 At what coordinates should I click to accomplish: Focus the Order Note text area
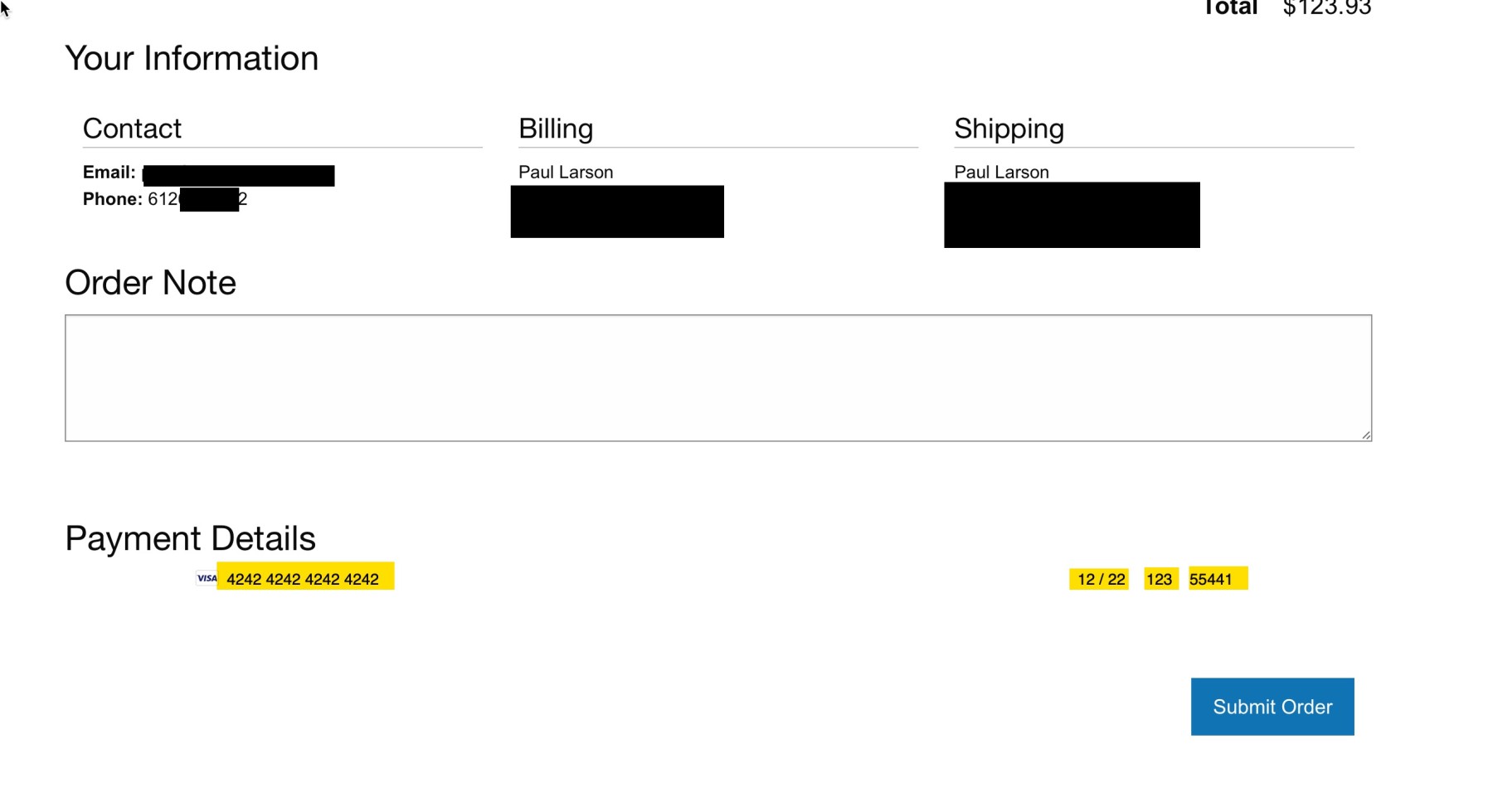point(717,377)
